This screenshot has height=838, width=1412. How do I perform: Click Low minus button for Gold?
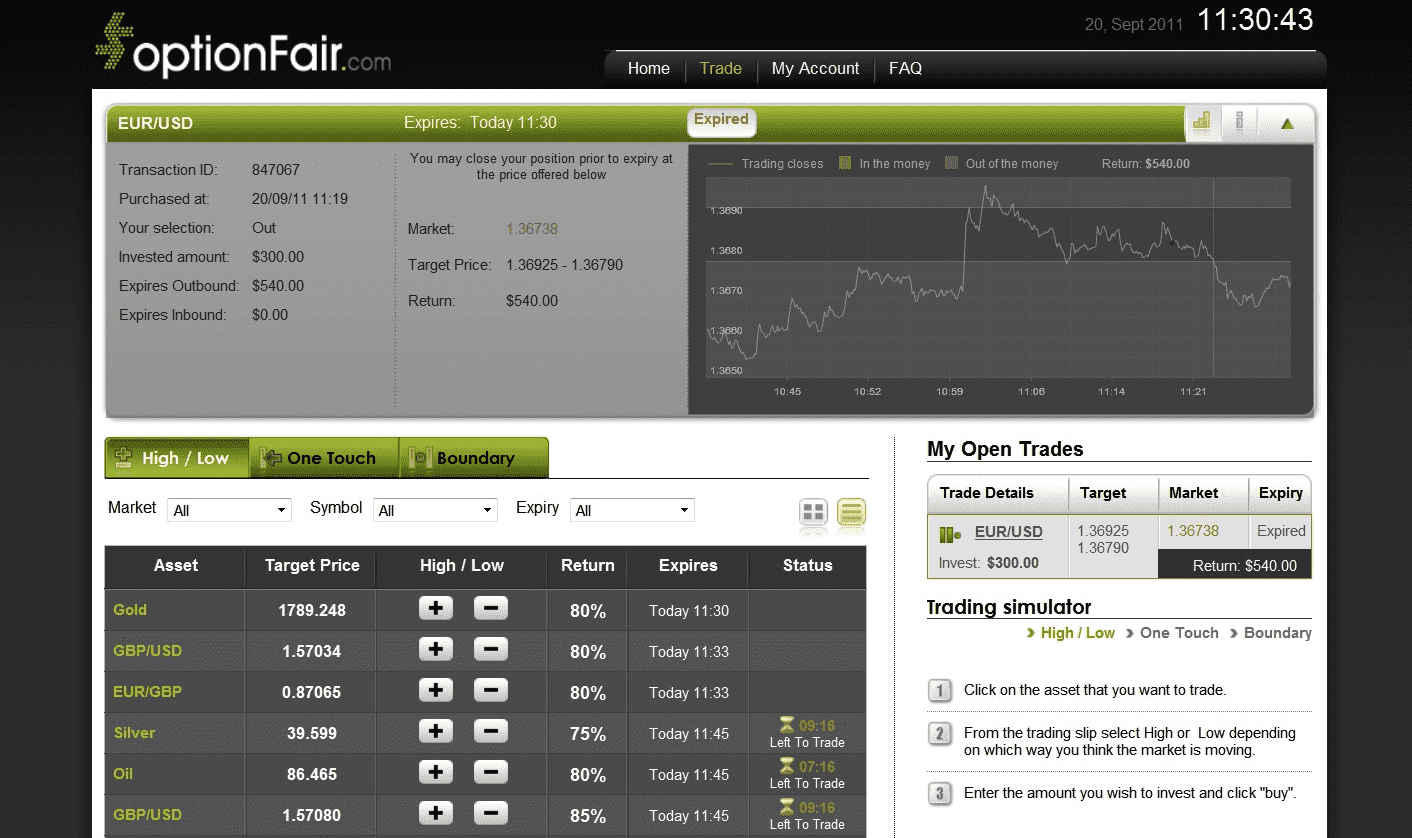(490, 608)
